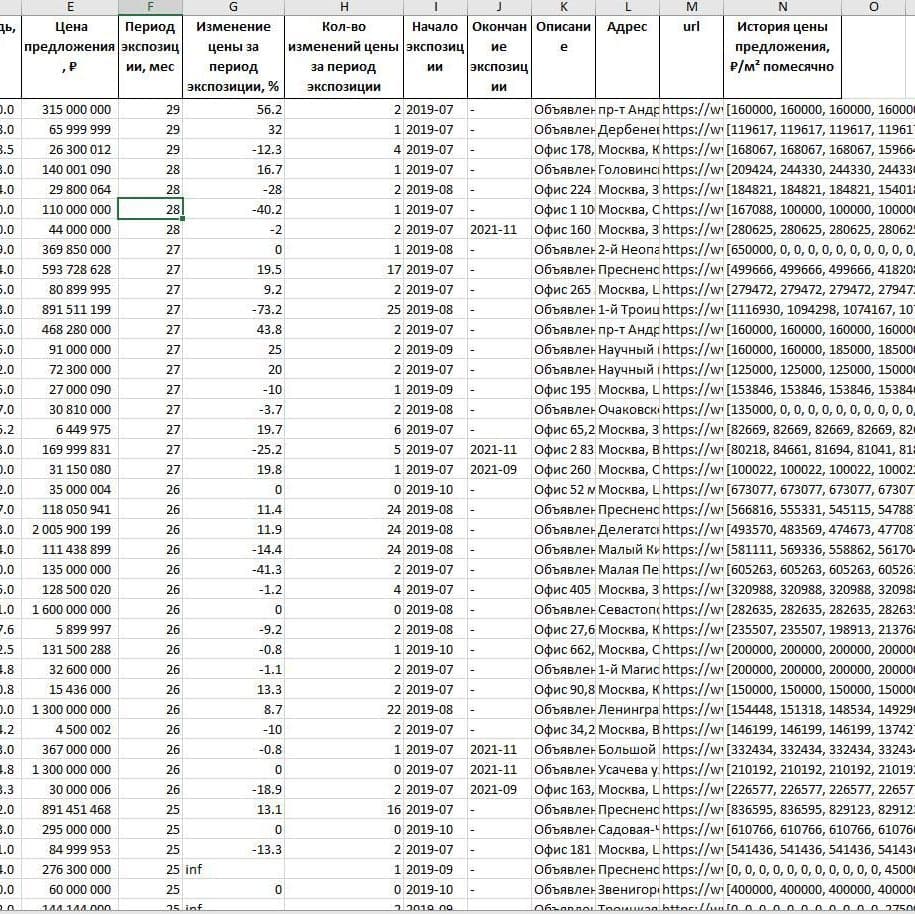This screenshot has height=914, width=915.
Task: Click 'Изменение цены за период экспозиции, %' header
Action: [233, 57]
